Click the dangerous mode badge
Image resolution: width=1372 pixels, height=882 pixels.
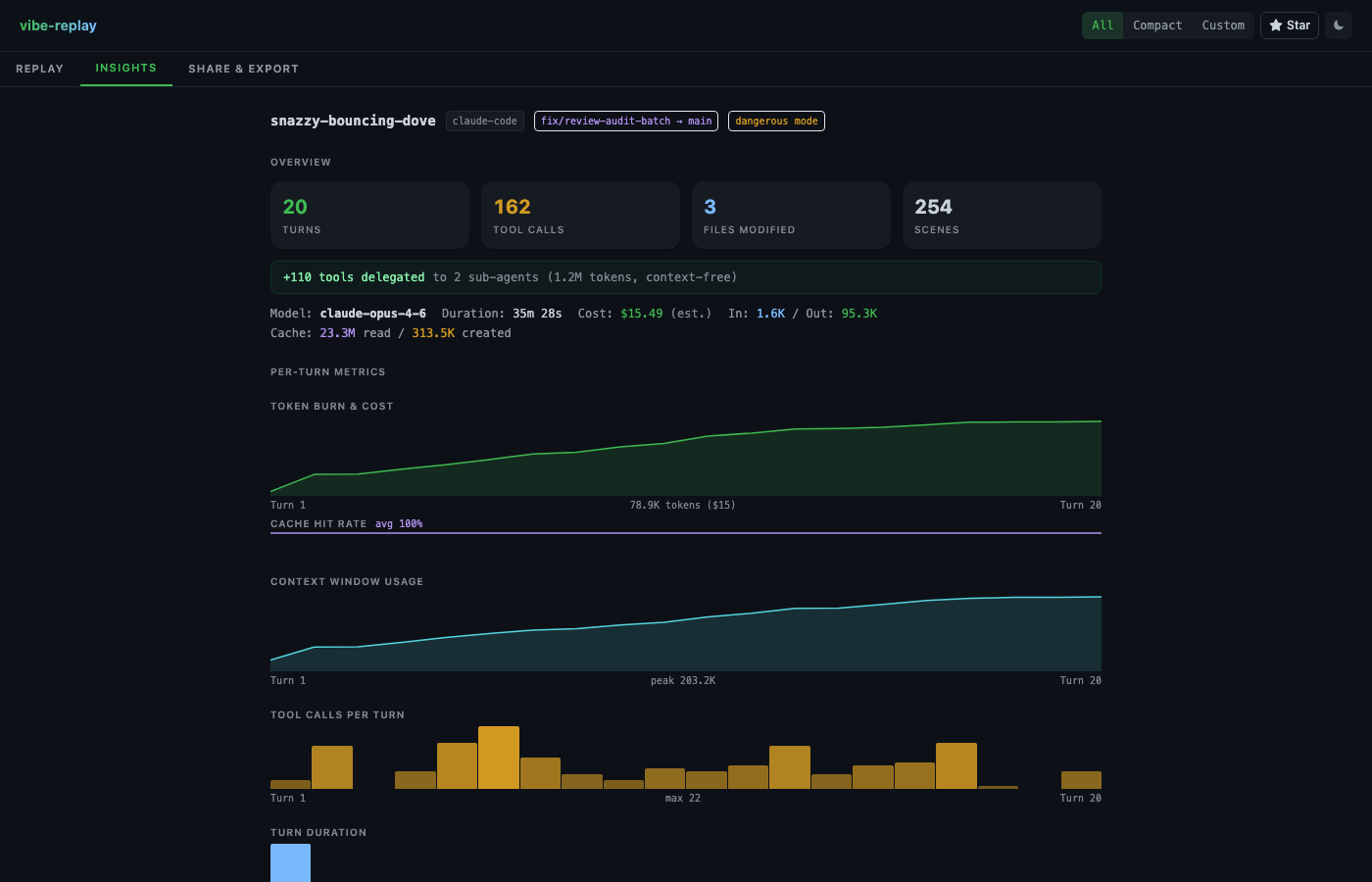(776, 121)
